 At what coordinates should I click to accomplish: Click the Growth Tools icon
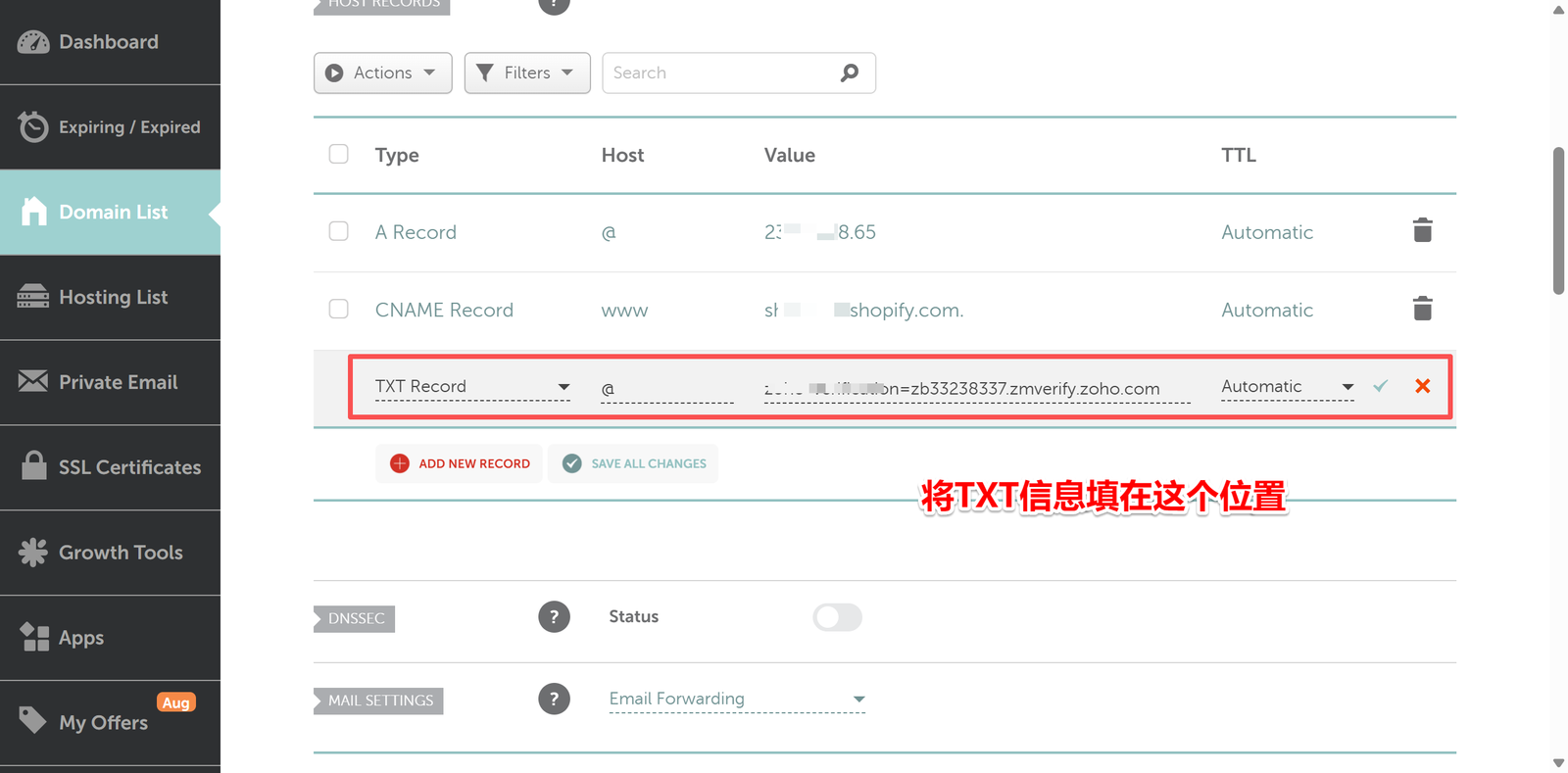pos(33,552)
